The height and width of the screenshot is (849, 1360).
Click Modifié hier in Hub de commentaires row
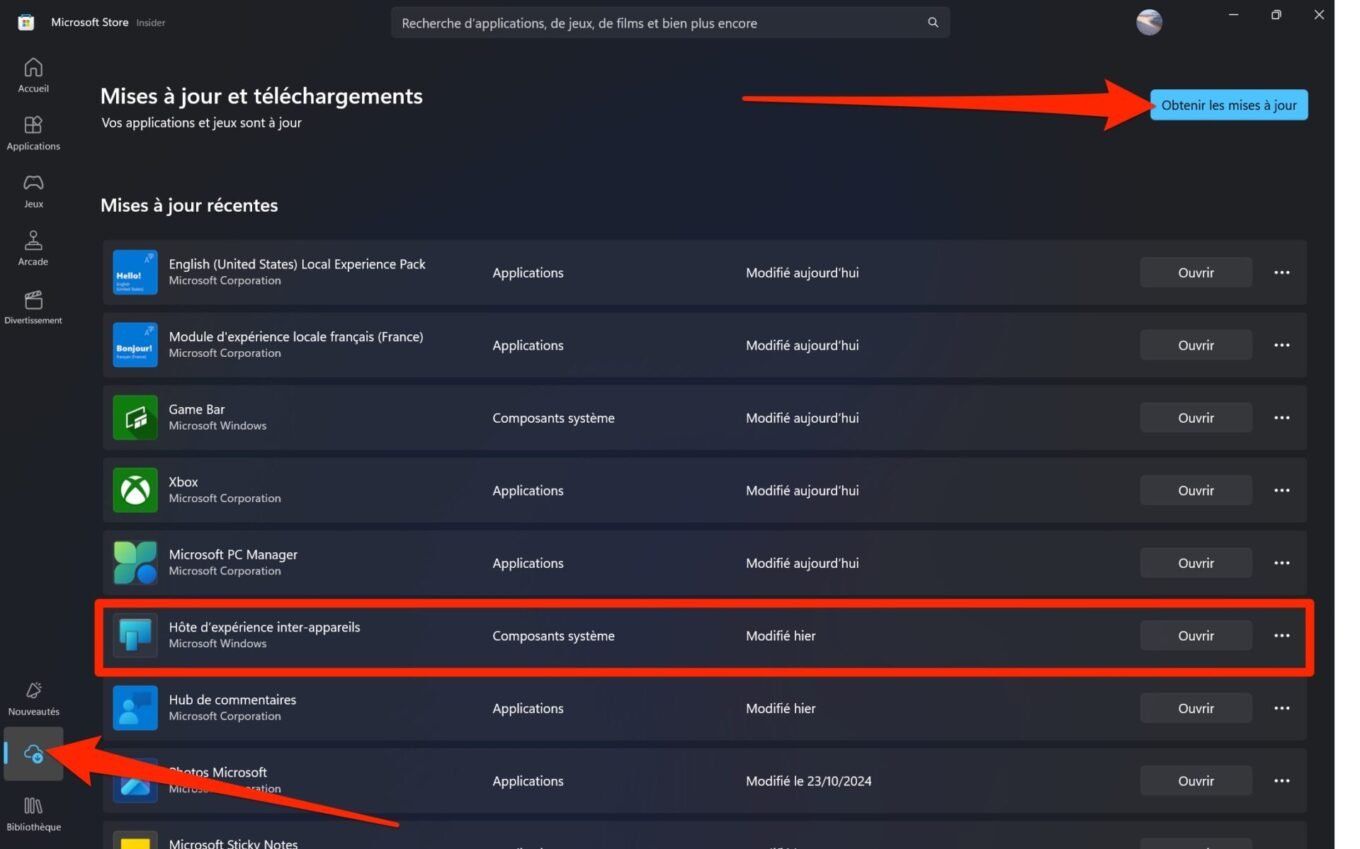[x=780, y=708]
